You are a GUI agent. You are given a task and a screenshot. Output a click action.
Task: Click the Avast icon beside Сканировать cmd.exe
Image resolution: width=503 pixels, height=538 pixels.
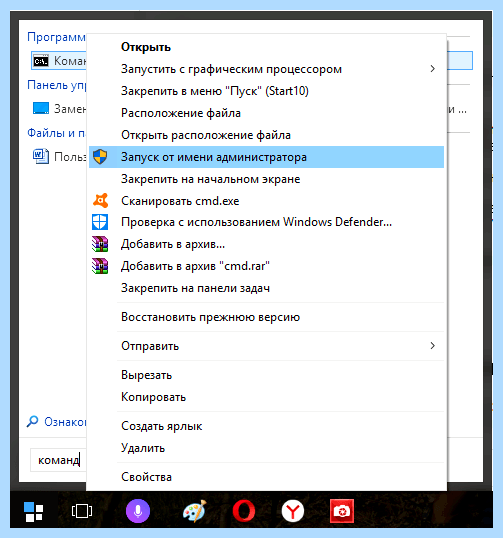point(101,201)
